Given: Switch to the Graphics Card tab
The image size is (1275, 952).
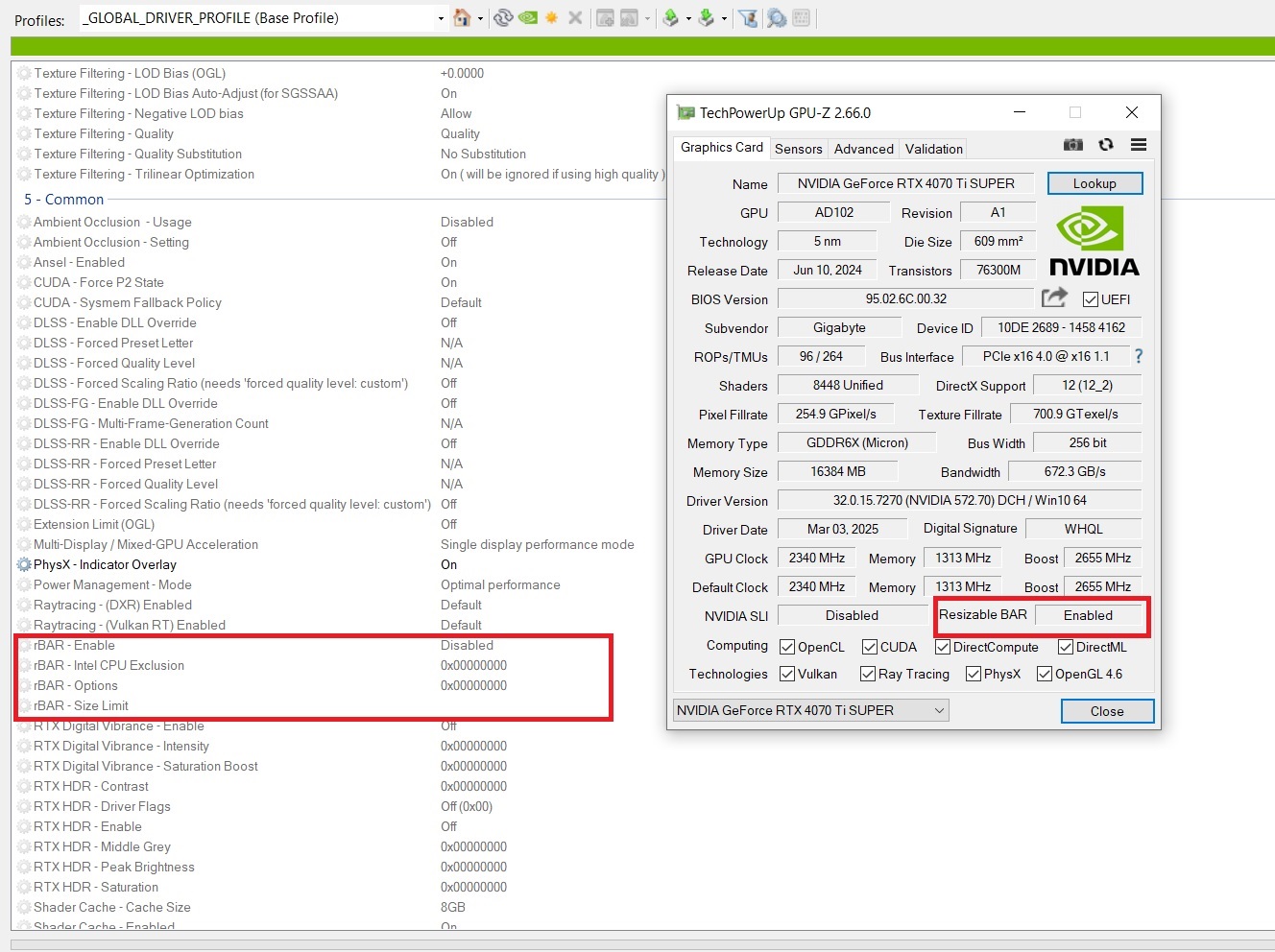Looking at the screenshot, I should click(722, 147).
